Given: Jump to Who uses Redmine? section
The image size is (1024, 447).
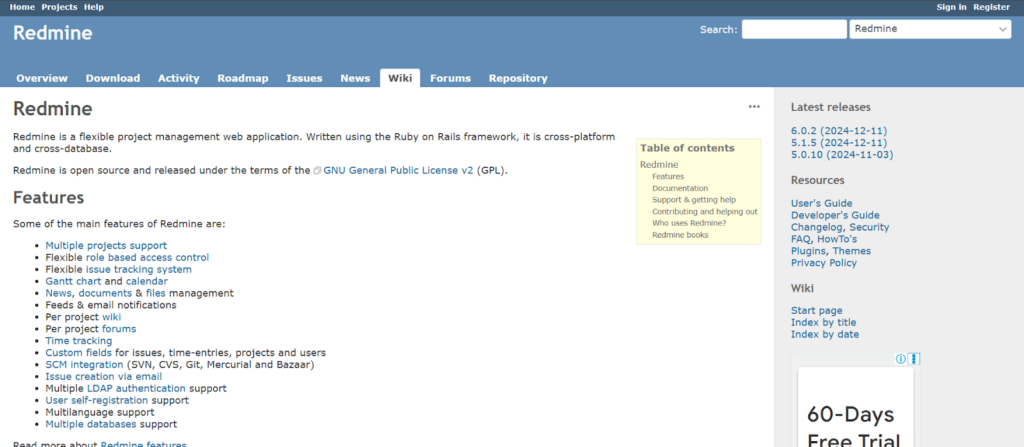Looking at the screenshot, I should pyautogui.click(x=689, y=223).
